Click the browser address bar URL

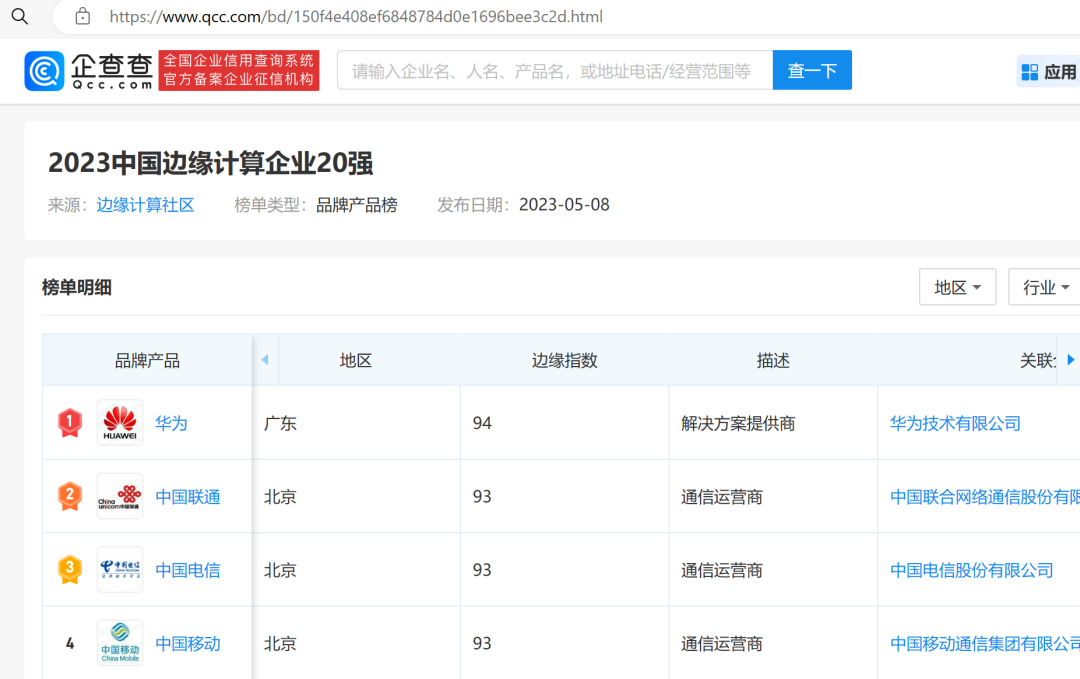tap(356, 17)
